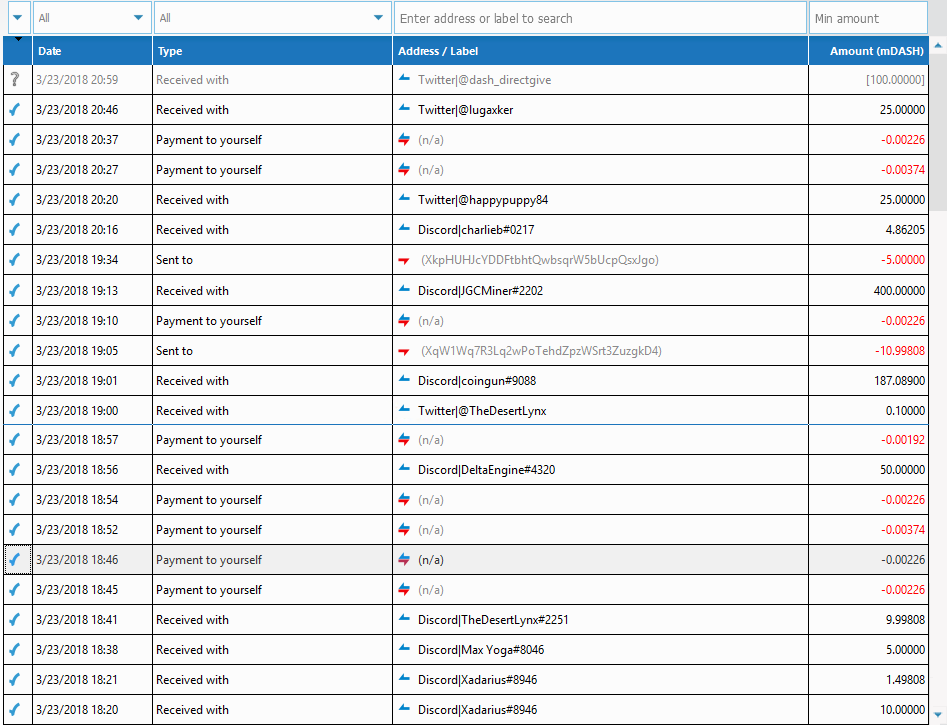Select the Twitter|@happypuppy84 label
This screenshot has height=725, width=947.
[483, 200]
